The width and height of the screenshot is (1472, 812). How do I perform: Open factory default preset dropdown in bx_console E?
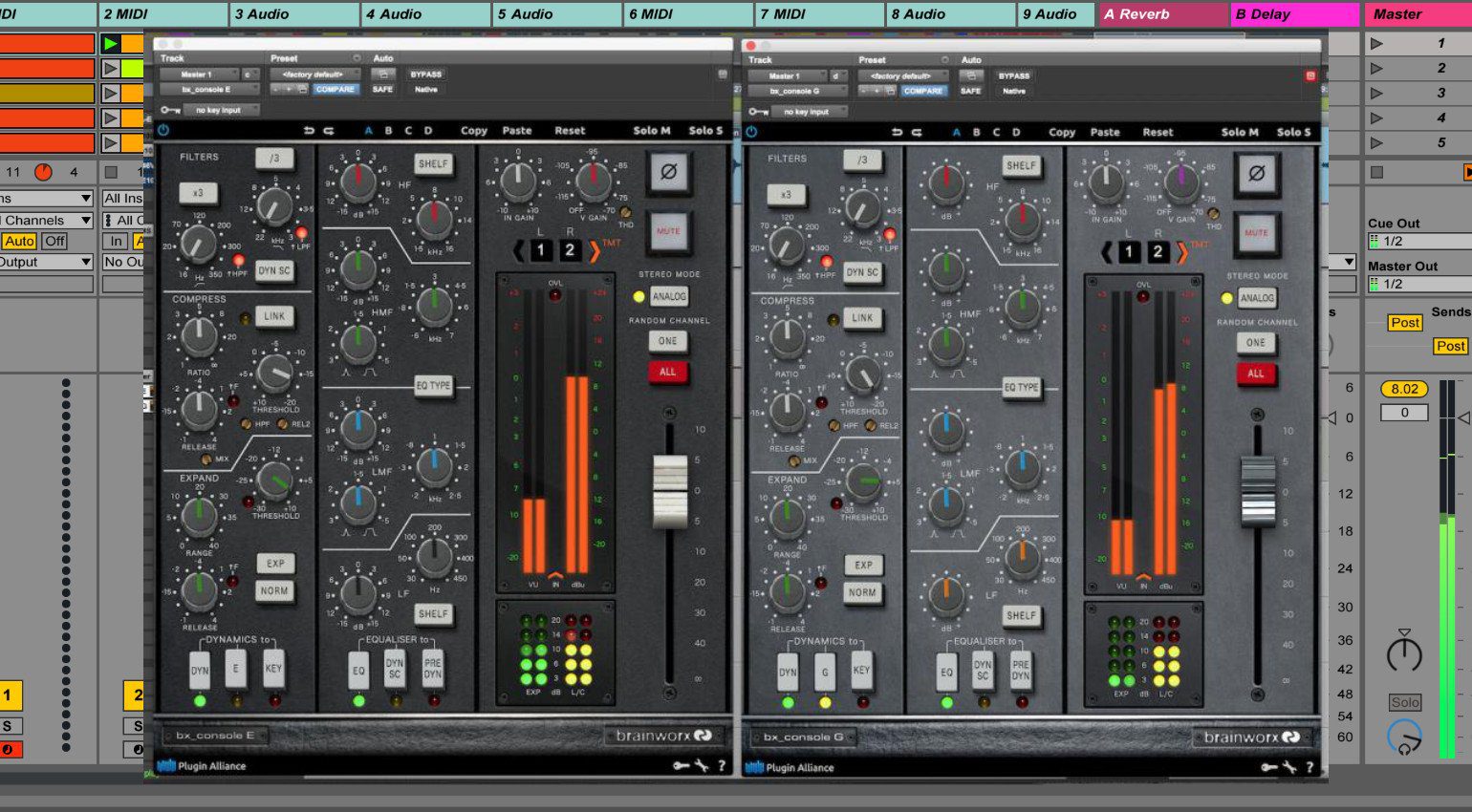[x=315, y=74]
